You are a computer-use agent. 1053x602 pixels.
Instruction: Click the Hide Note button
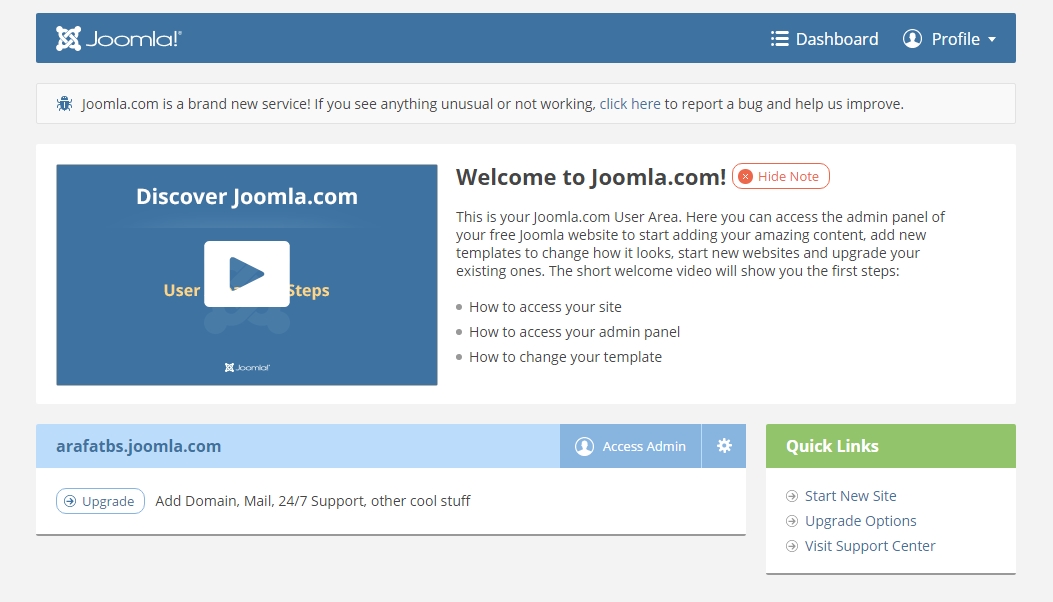780,177
